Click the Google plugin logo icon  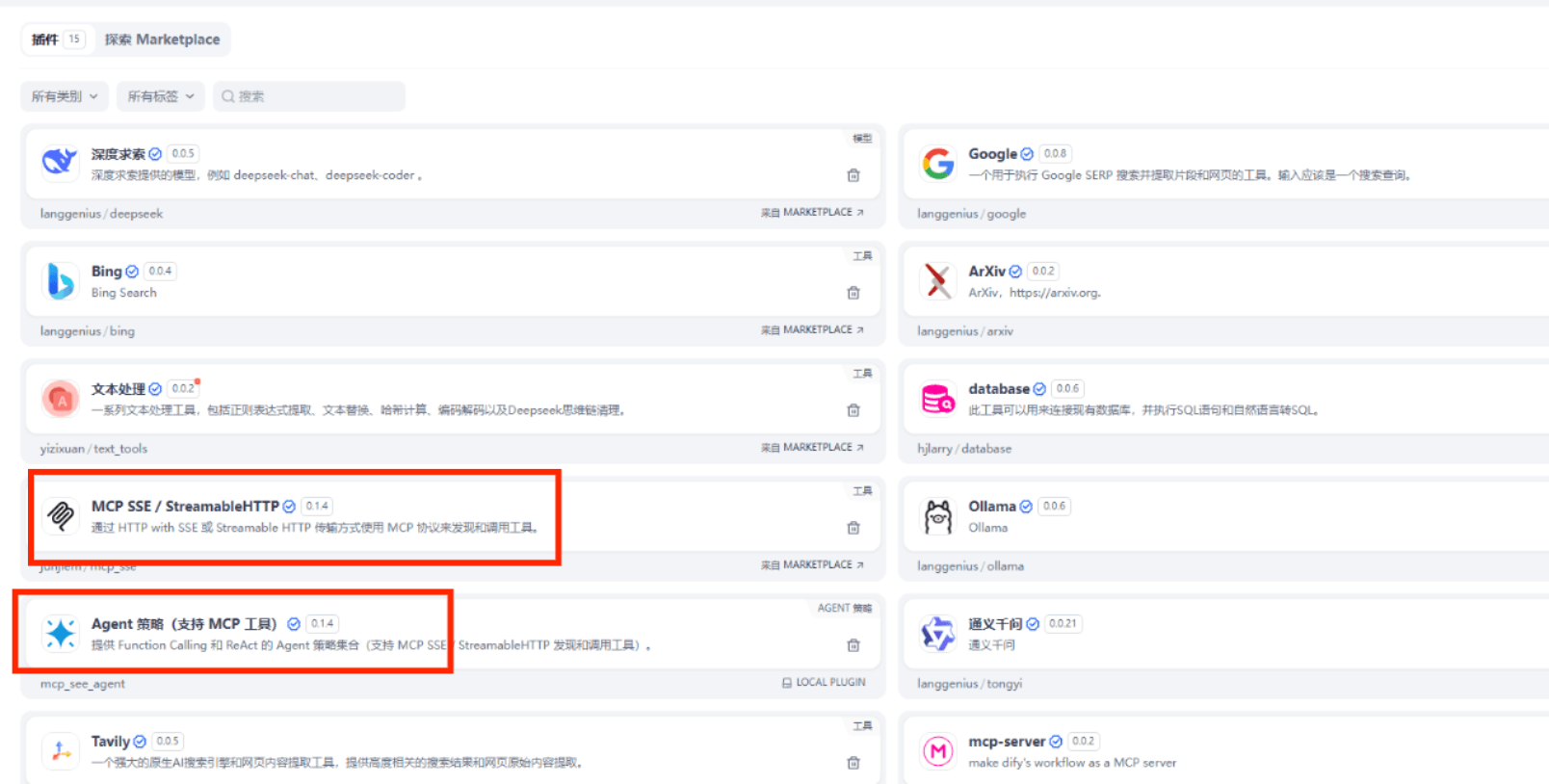[x=937, y=163]
